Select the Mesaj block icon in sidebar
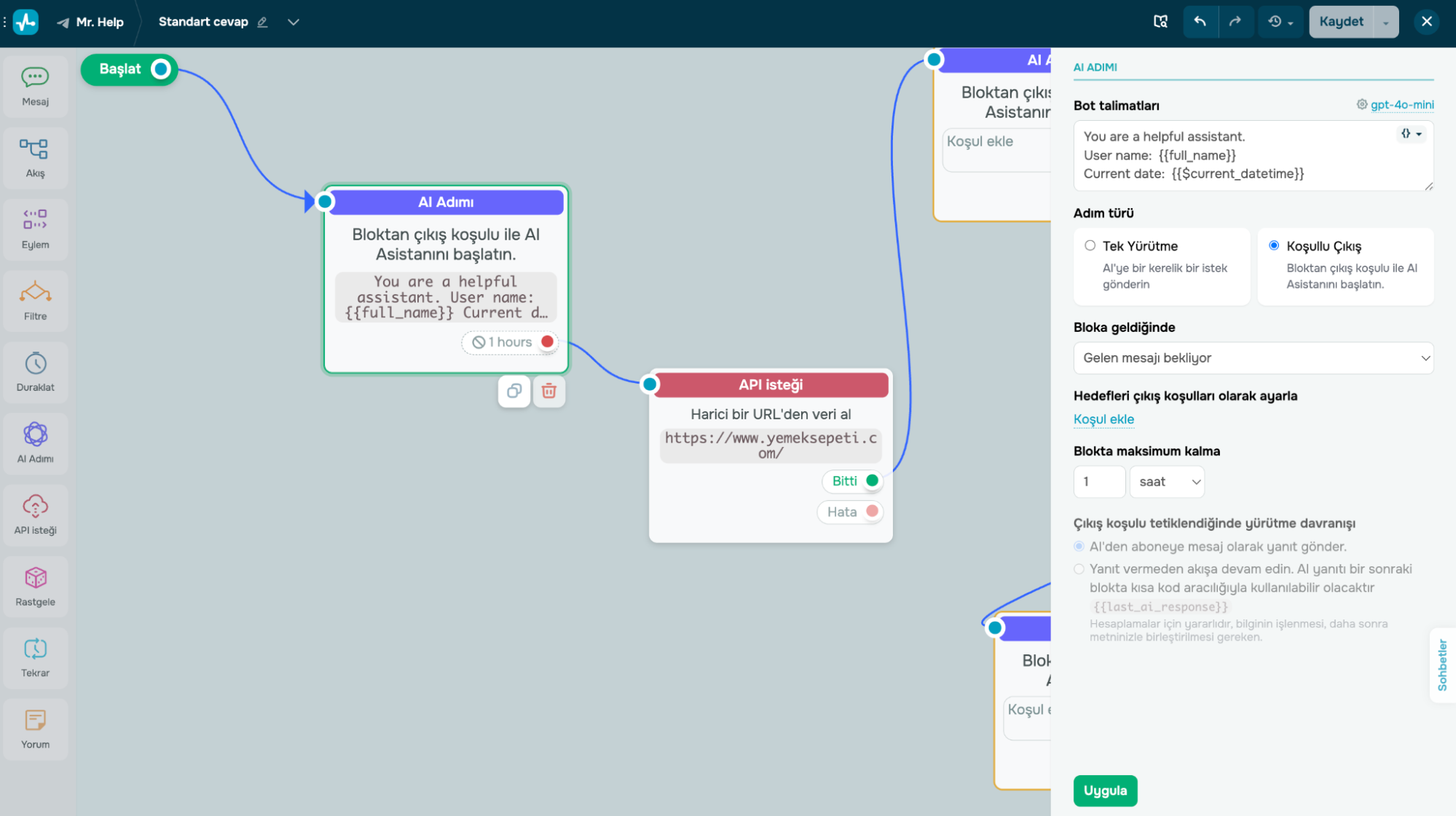 pyautogui.click(x=35, y=78)
